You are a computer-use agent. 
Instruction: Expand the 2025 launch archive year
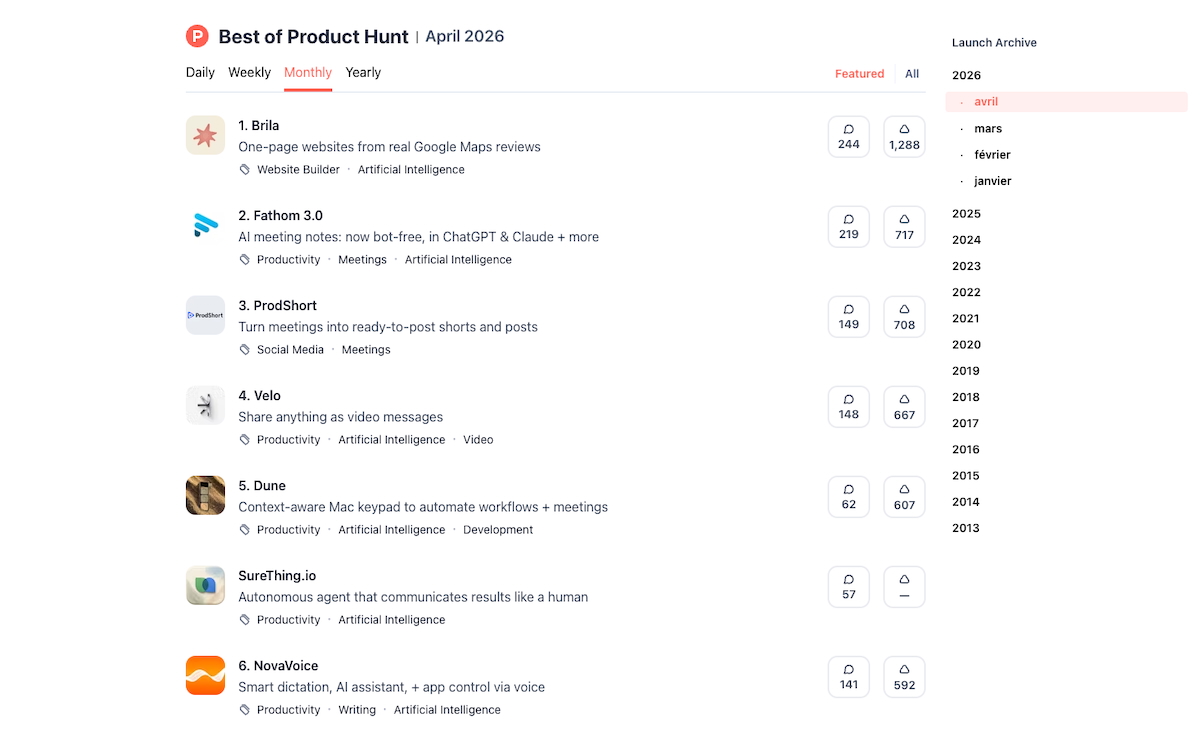[966, 214]
